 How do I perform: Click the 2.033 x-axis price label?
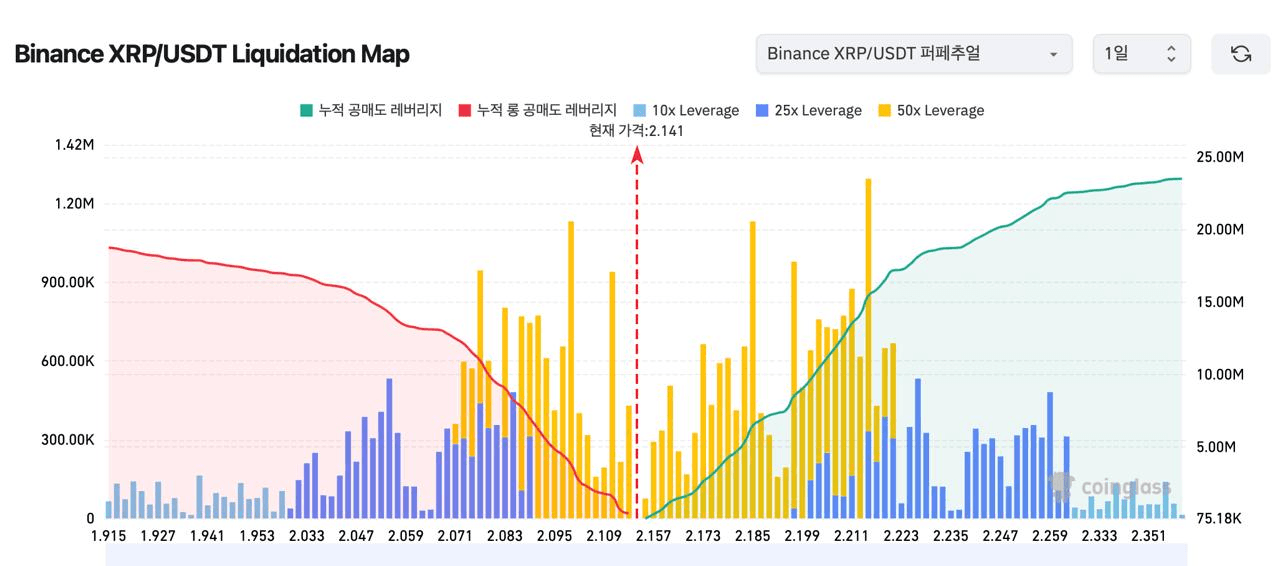[x=307, y=536]
